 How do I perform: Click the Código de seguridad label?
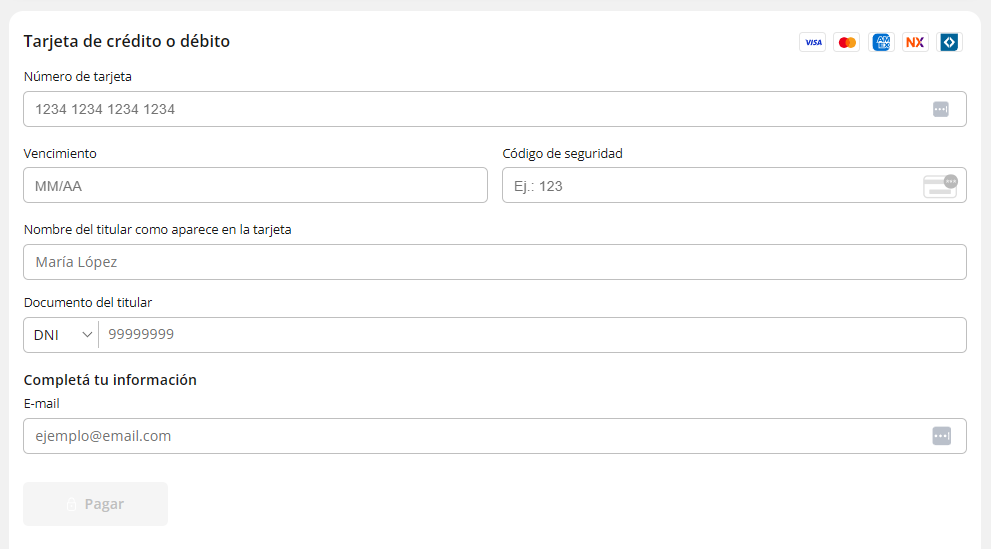(562, 154)
